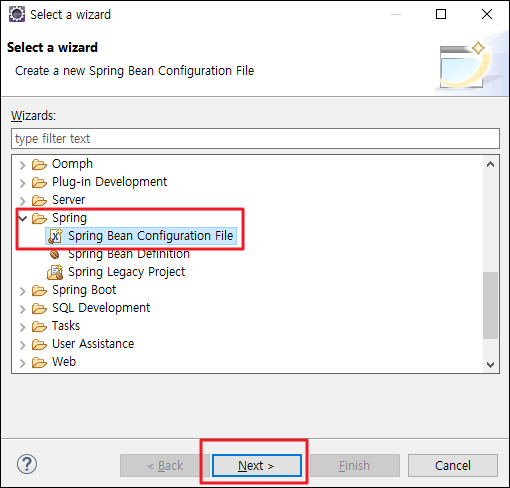Select the SQL Development label
510x488 pixels.
pos(101,308)
